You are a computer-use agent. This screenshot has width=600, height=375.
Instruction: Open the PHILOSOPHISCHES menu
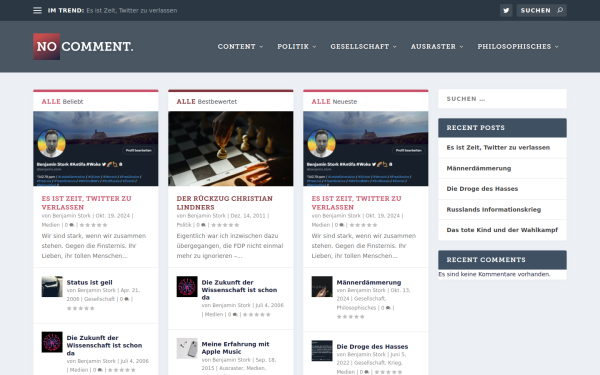pyautogui.click(x=514, y=46)
